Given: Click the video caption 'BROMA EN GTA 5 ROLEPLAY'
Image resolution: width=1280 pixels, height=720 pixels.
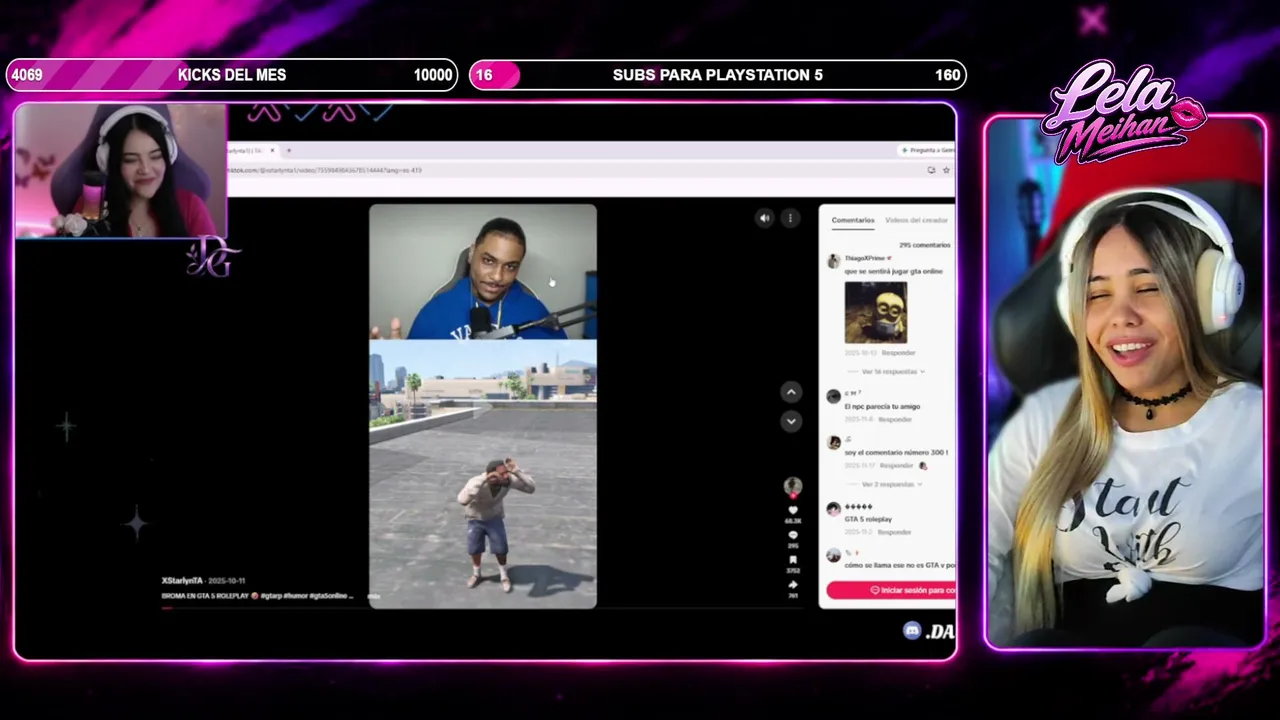Looking at the screenshot, I should [x=206, y=596].
